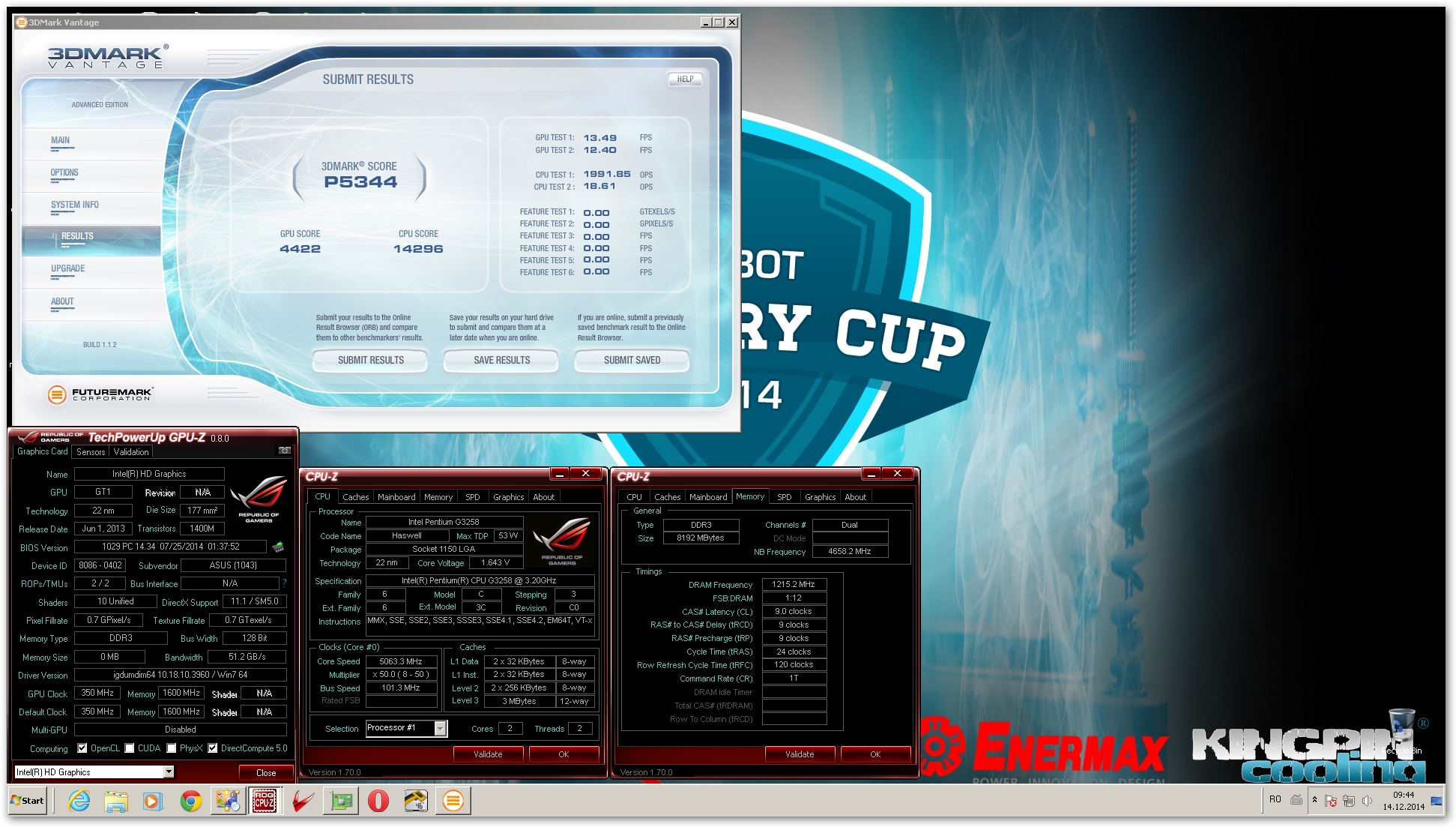Open Internet Explorer from the taskbar
The height and width of the screenshot is (827, 1456).
tap(79, 801)
